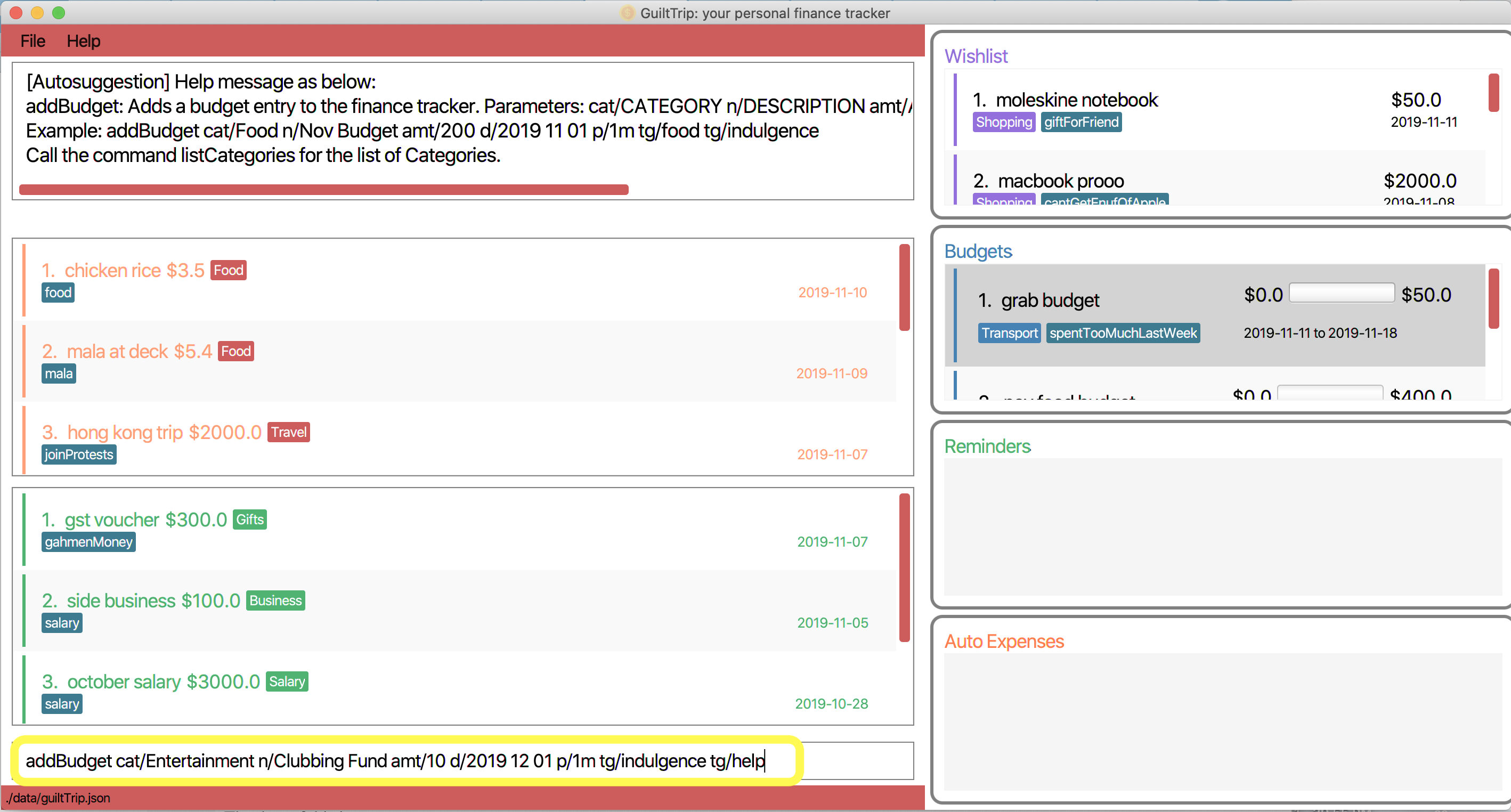Open the File menu
The width and height of the screenshot is (1511, 812).
tap(33, 41)
